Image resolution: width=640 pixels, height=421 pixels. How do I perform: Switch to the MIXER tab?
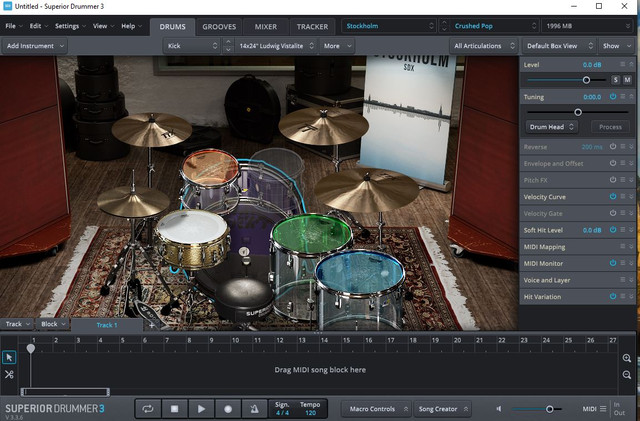(x=266, y=27)
